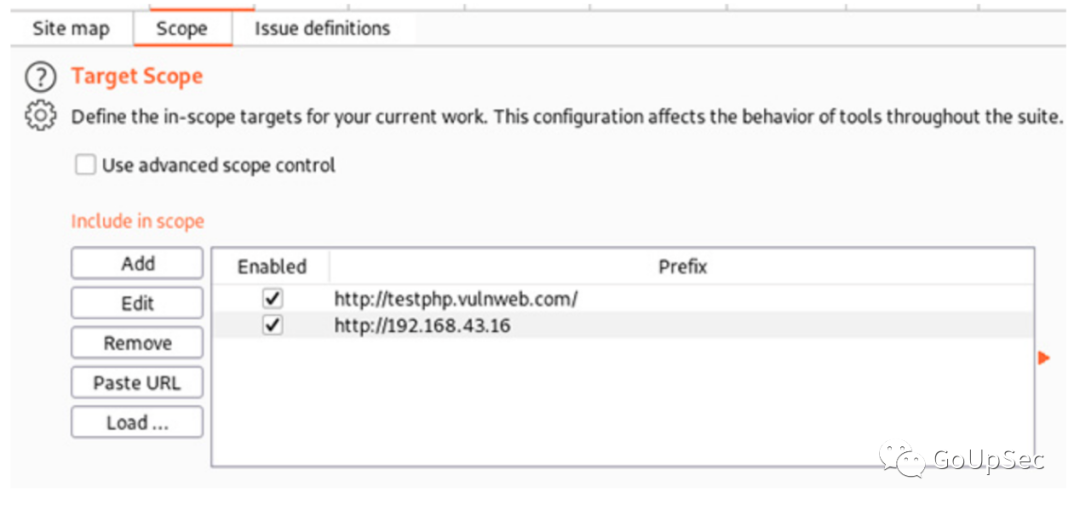The height and width of the screenshot is (510, 1080).
Task: Open the Issue definitions tab
Action: click(x=322, y=29)
